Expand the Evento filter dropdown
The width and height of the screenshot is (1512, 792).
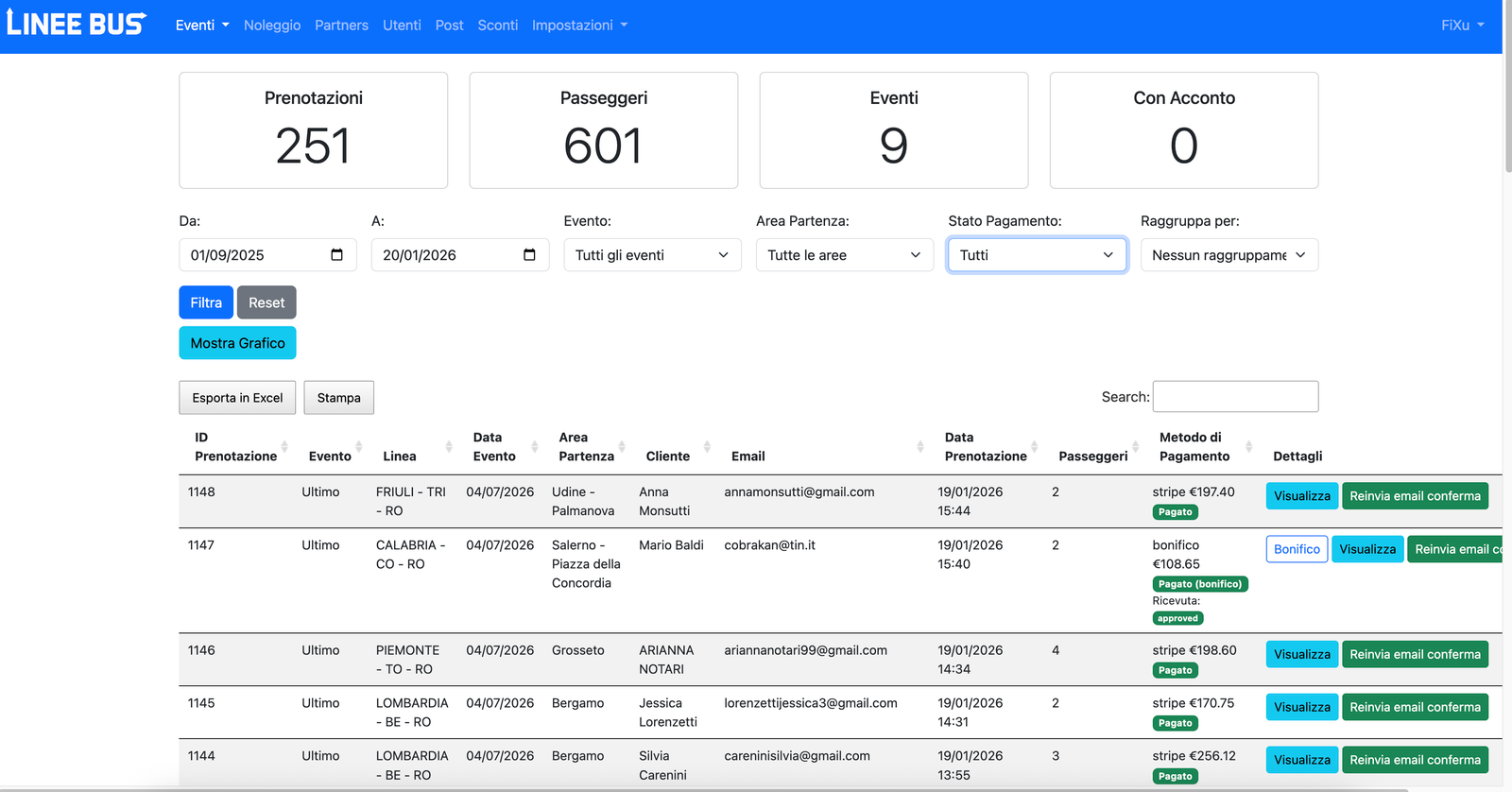pyautogui.click(x=651, y=255)
